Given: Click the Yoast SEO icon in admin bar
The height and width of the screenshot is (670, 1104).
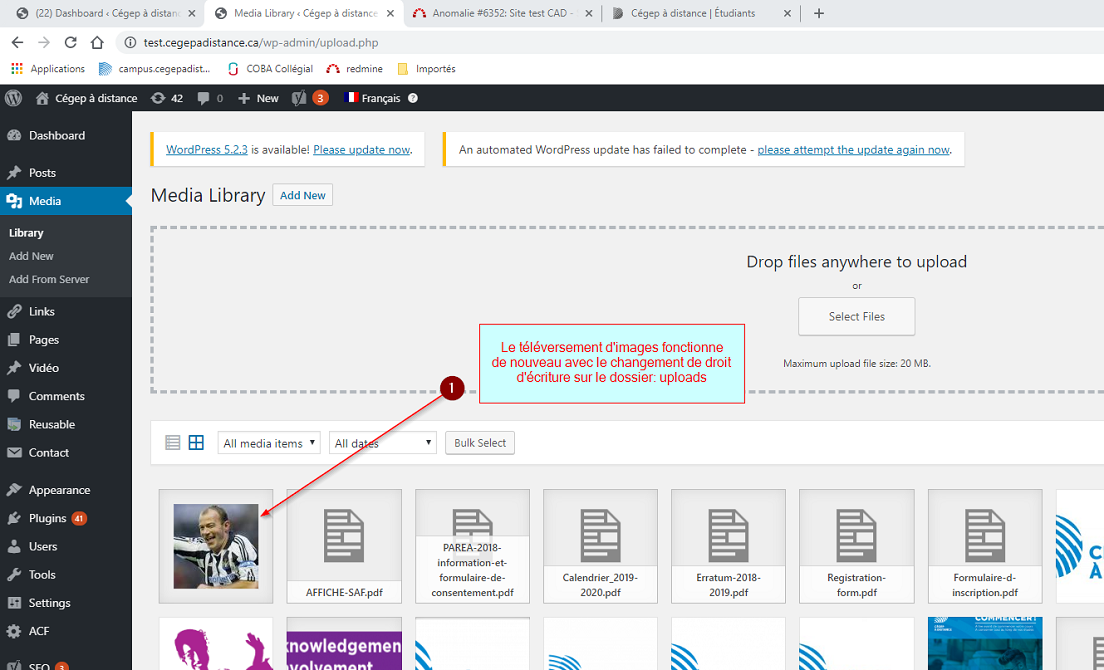Looking at the screenshot, I should point(300,98).
